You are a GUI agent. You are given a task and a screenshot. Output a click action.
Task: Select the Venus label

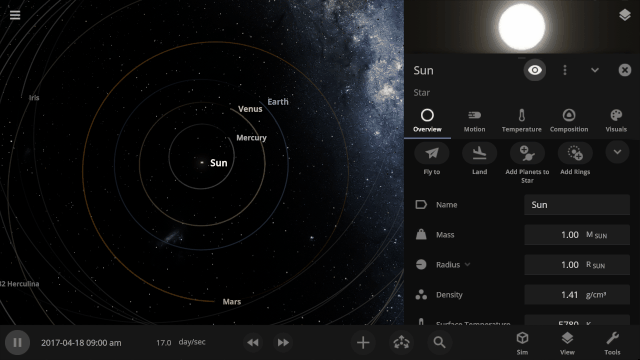click(x=250, y=109)
